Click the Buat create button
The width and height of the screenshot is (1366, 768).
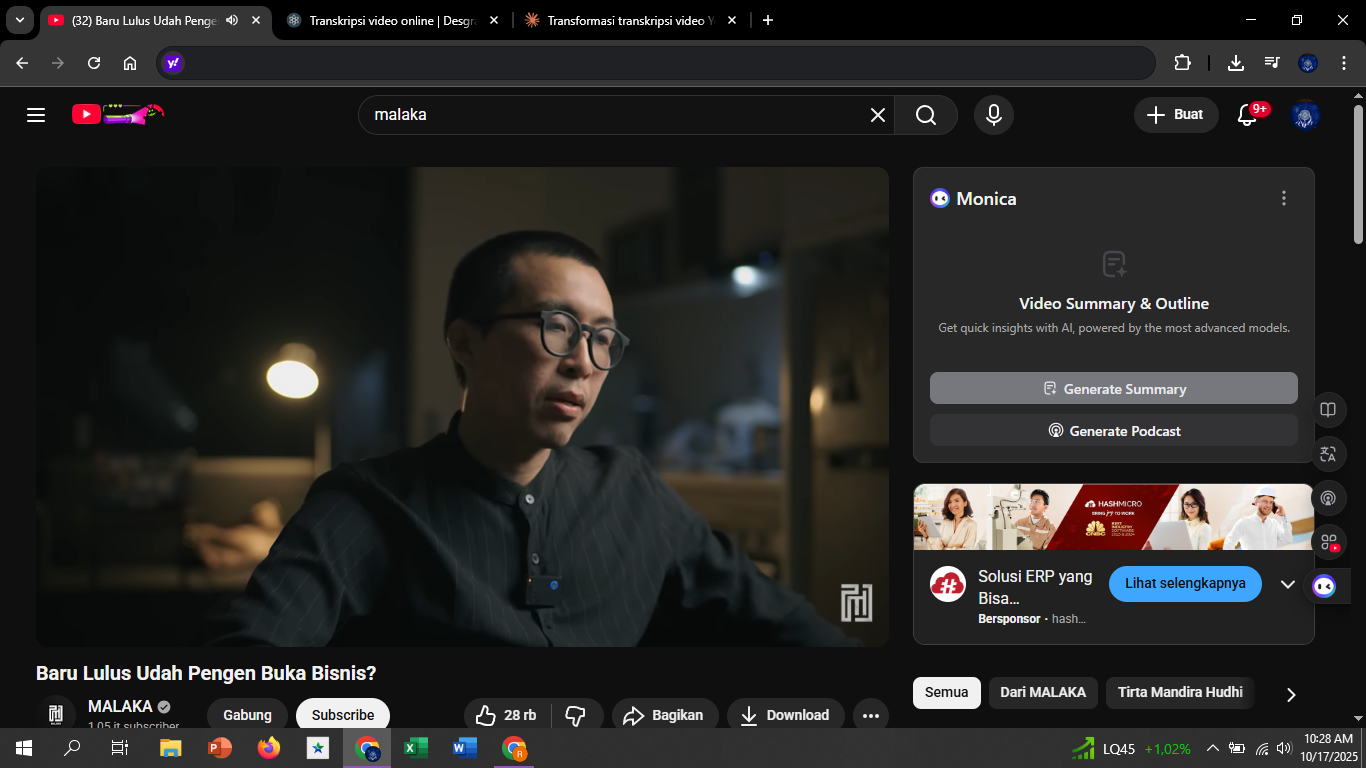[1176, 115]
